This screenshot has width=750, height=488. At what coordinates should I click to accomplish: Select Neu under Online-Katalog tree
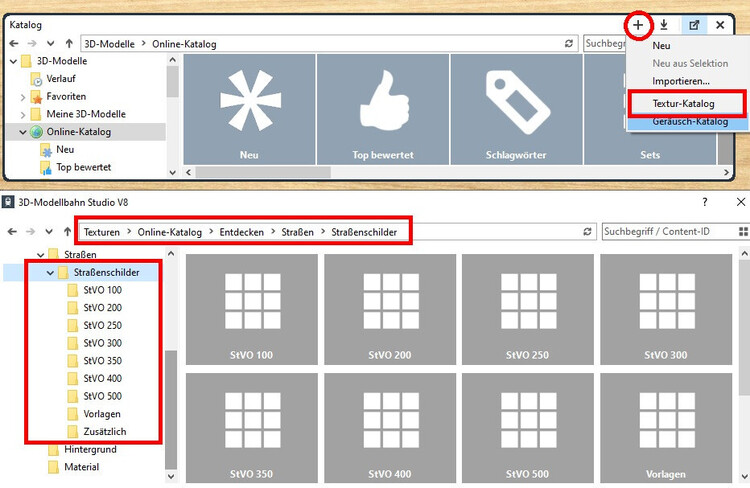tap(65, 149)
